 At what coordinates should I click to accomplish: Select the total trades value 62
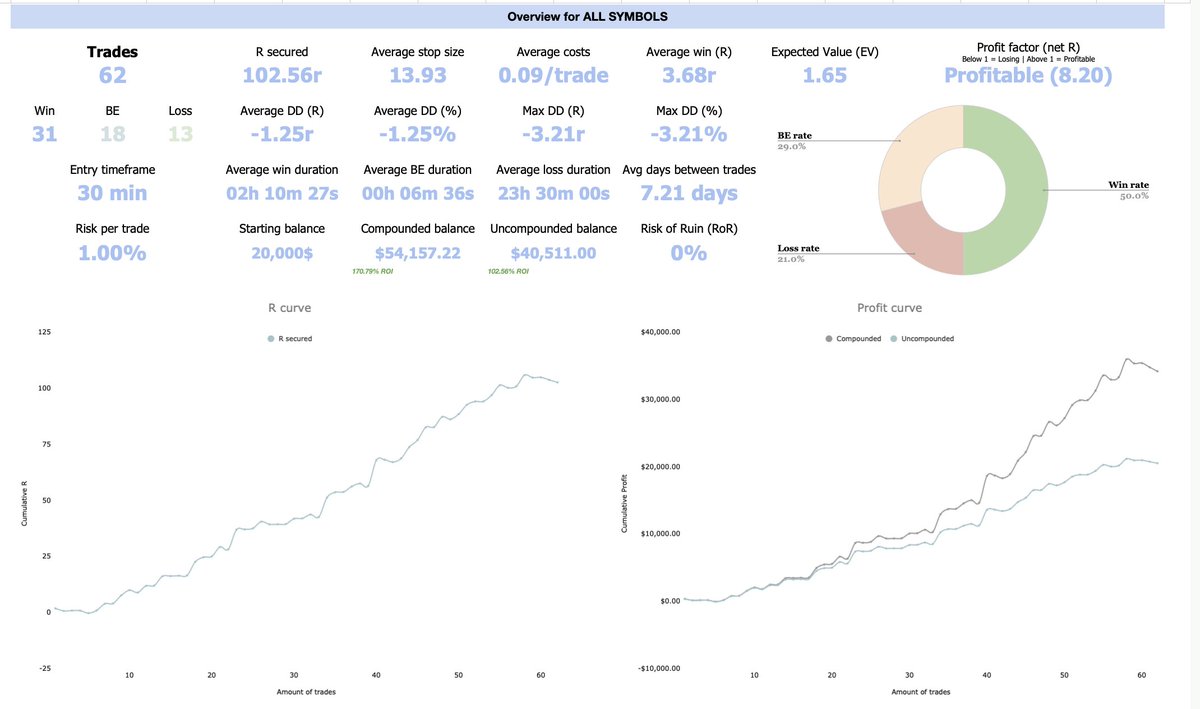pos(112,75)
